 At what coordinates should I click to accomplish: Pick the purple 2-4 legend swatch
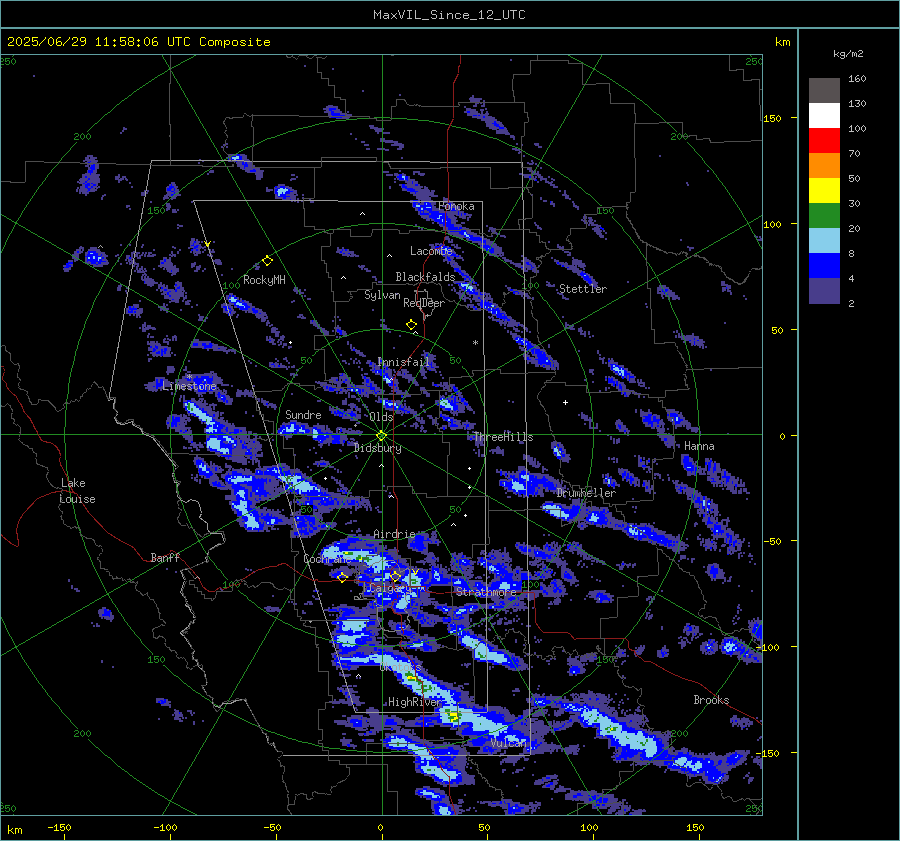tap(824, 290)
